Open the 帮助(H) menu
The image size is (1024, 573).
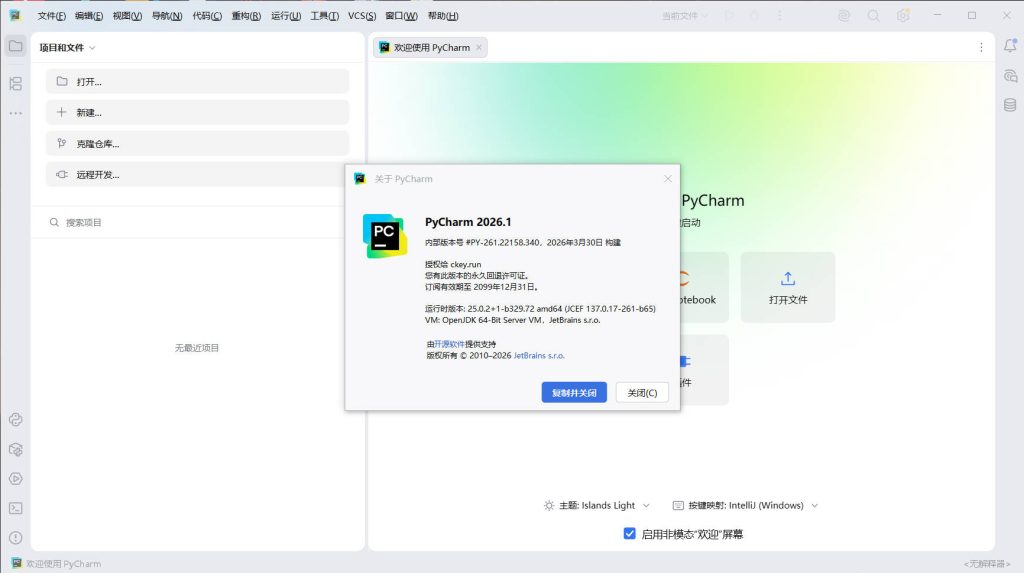pos(443,16)
